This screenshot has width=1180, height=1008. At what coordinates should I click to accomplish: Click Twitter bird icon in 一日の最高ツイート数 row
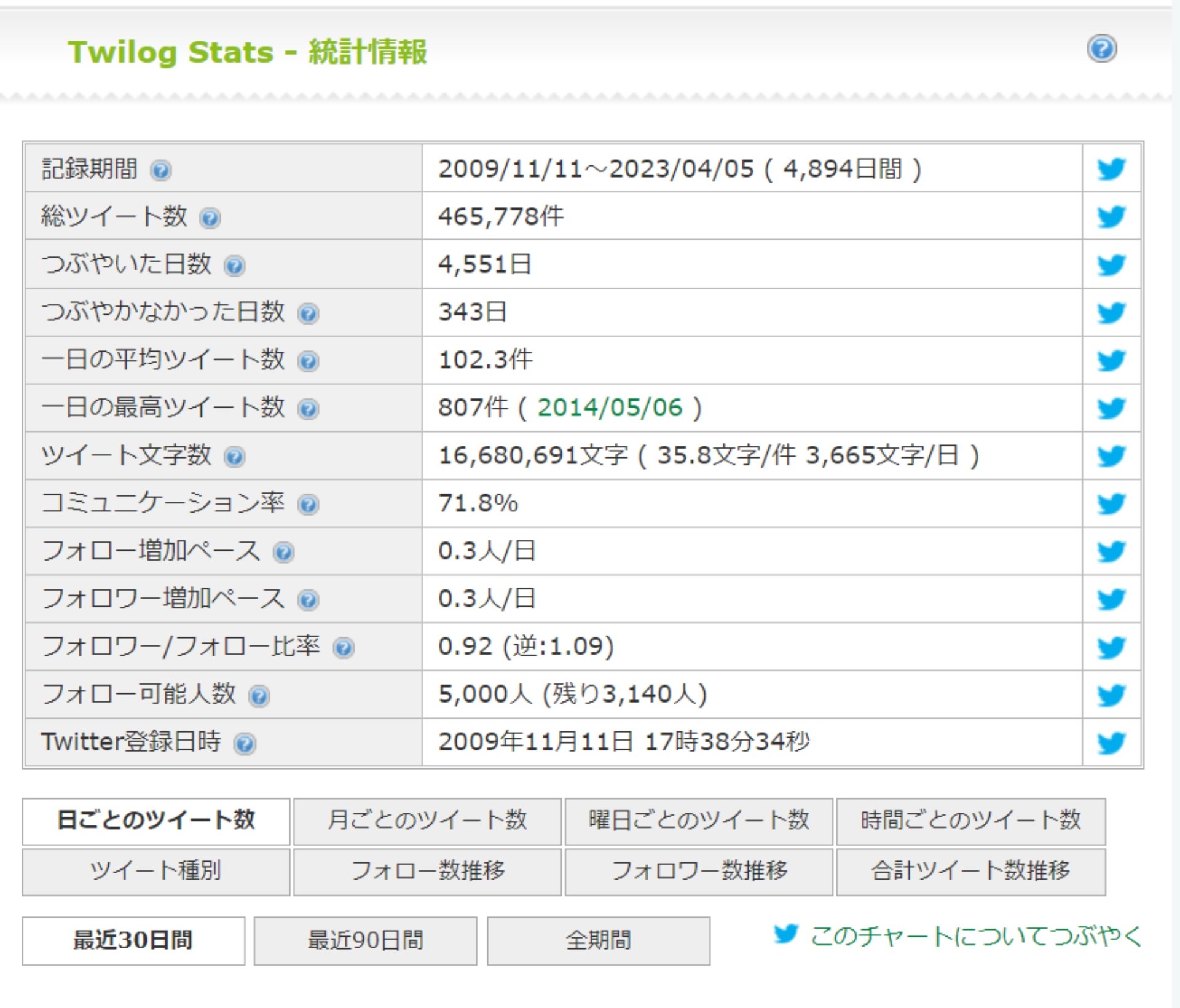tap(1111, 408)
